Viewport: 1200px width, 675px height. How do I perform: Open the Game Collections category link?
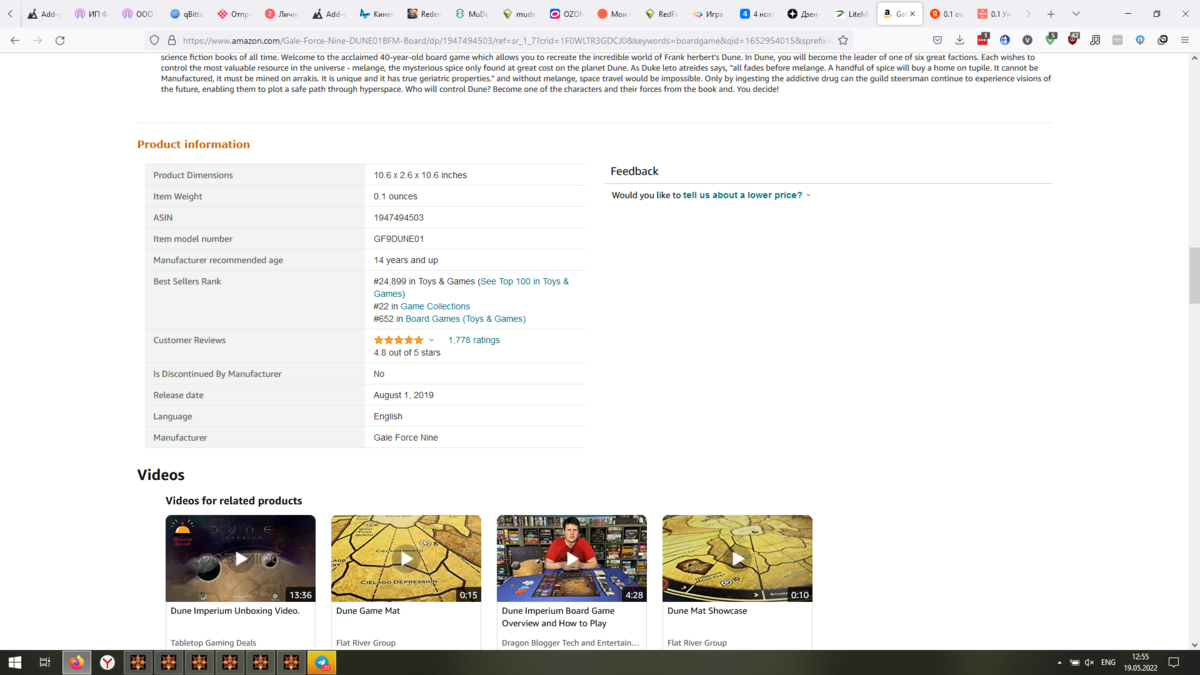pos(435,306)
